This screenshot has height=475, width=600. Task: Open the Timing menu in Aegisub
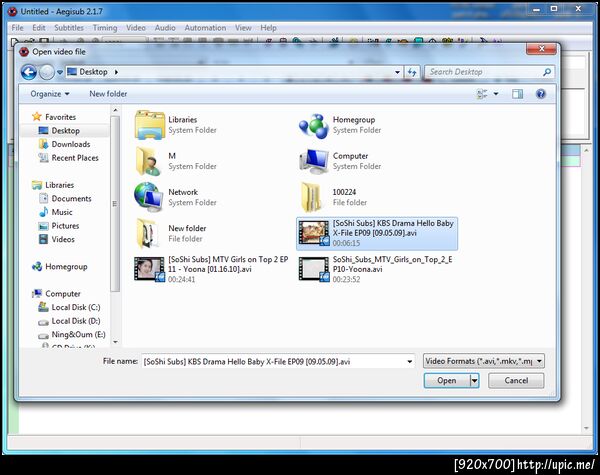coord(105,28)
